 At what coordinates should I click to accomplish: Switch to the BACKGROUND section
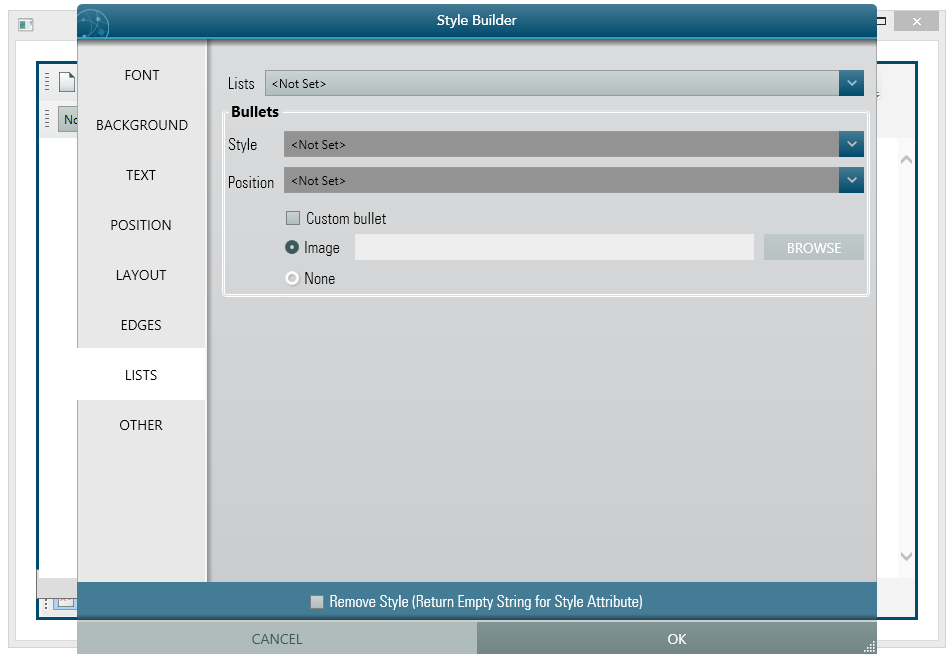tap(141, 125)
